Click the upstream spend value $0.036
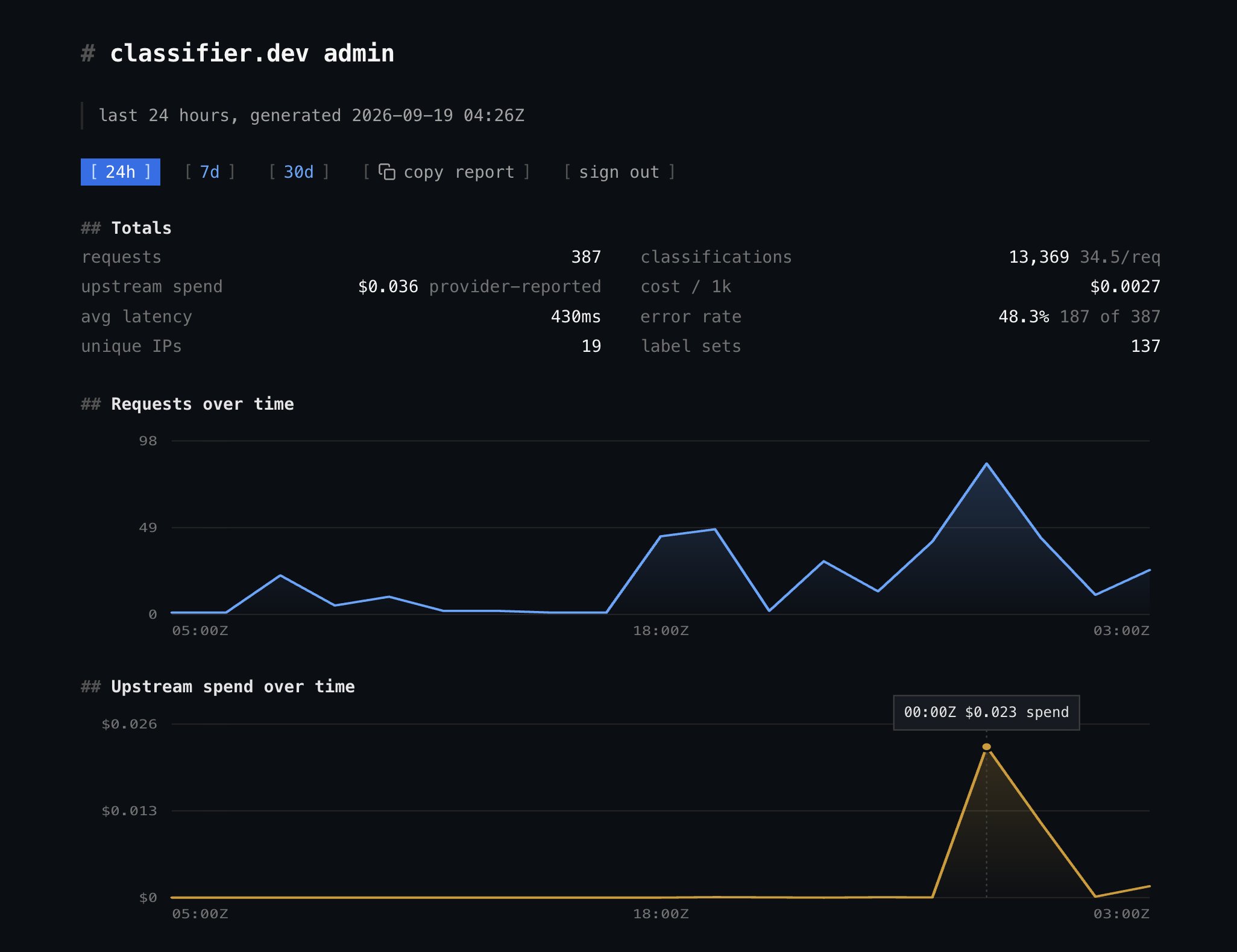Screen dimensions: 1237x952 point(388,287)
